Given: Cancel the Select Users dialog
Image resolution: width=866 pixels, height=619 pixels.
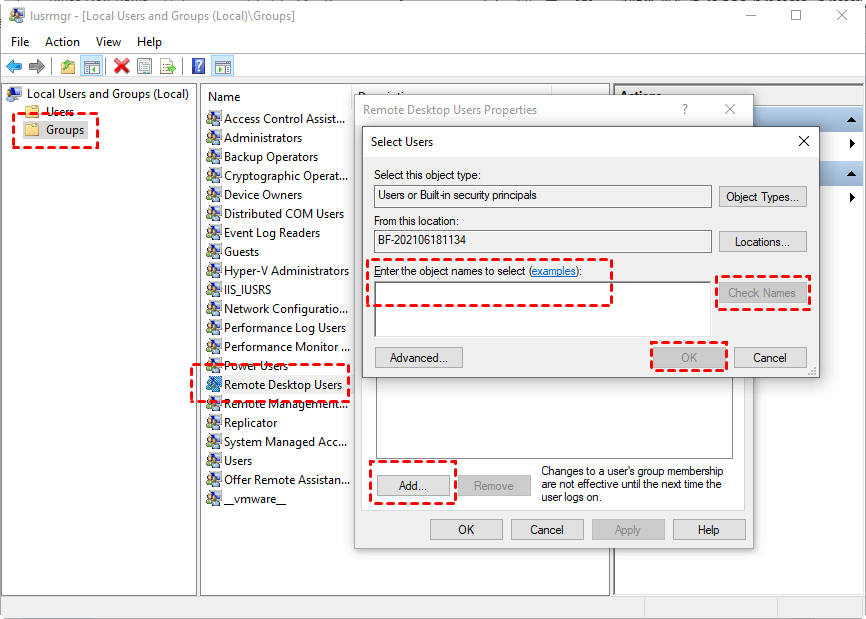Looking at the screenshot, I should (769, 358).
